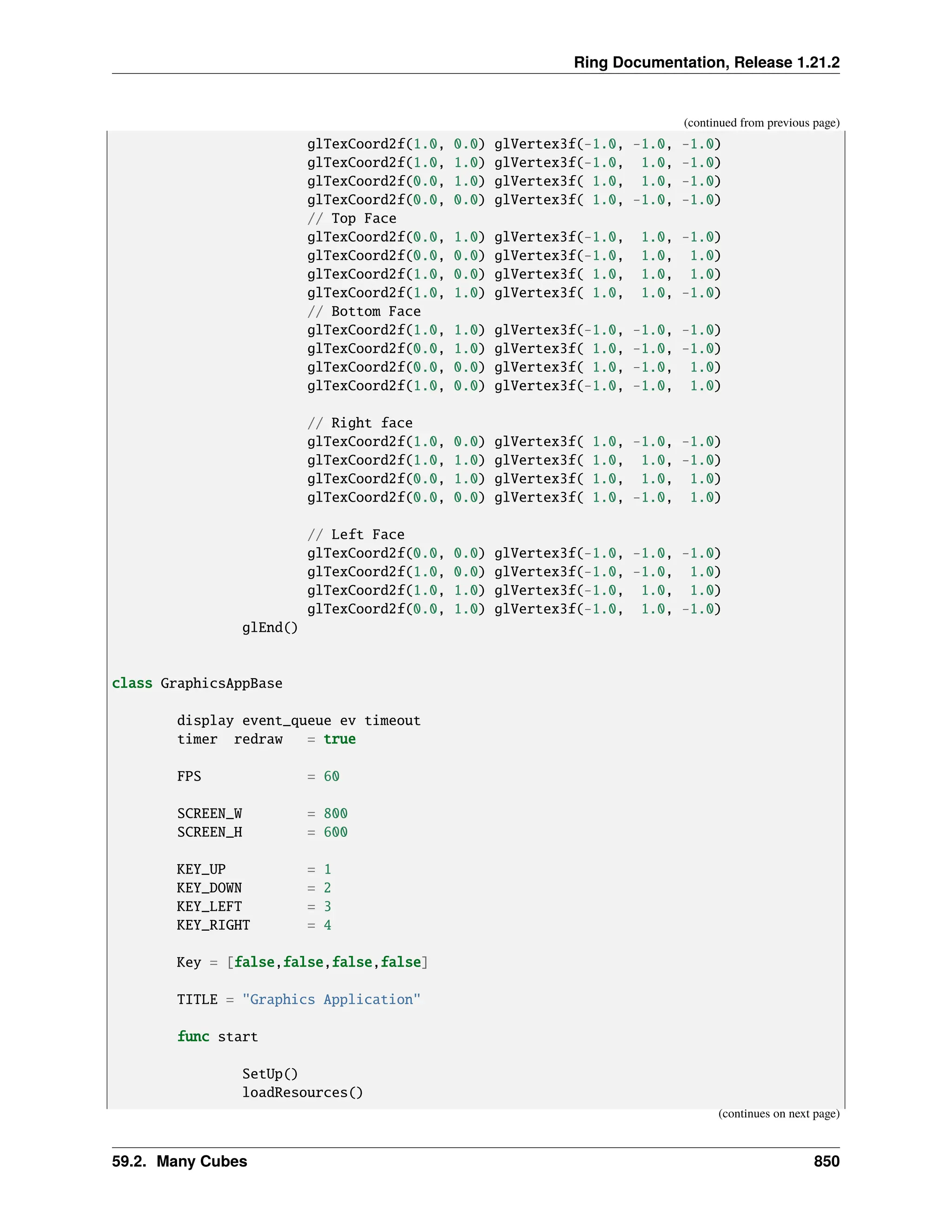Click the FPS value 60
This screenshot has width=952, height=1232.
331,776
